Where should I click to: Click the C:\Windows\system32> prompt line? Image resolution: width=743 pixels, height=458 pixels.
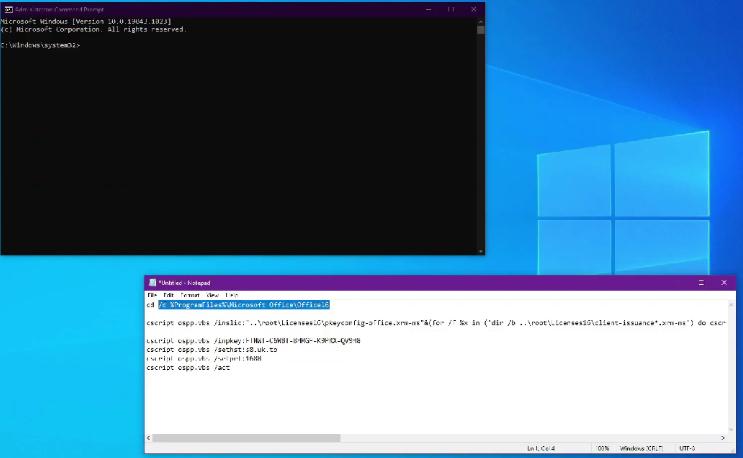click(x=40, y=45)
